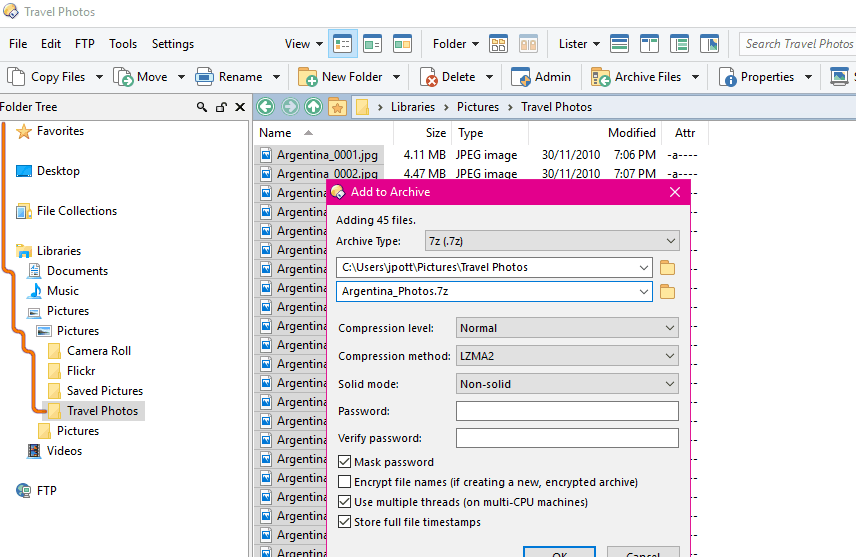Enable Admin mode
Viewport: 856px width, 557px height.
541,77
